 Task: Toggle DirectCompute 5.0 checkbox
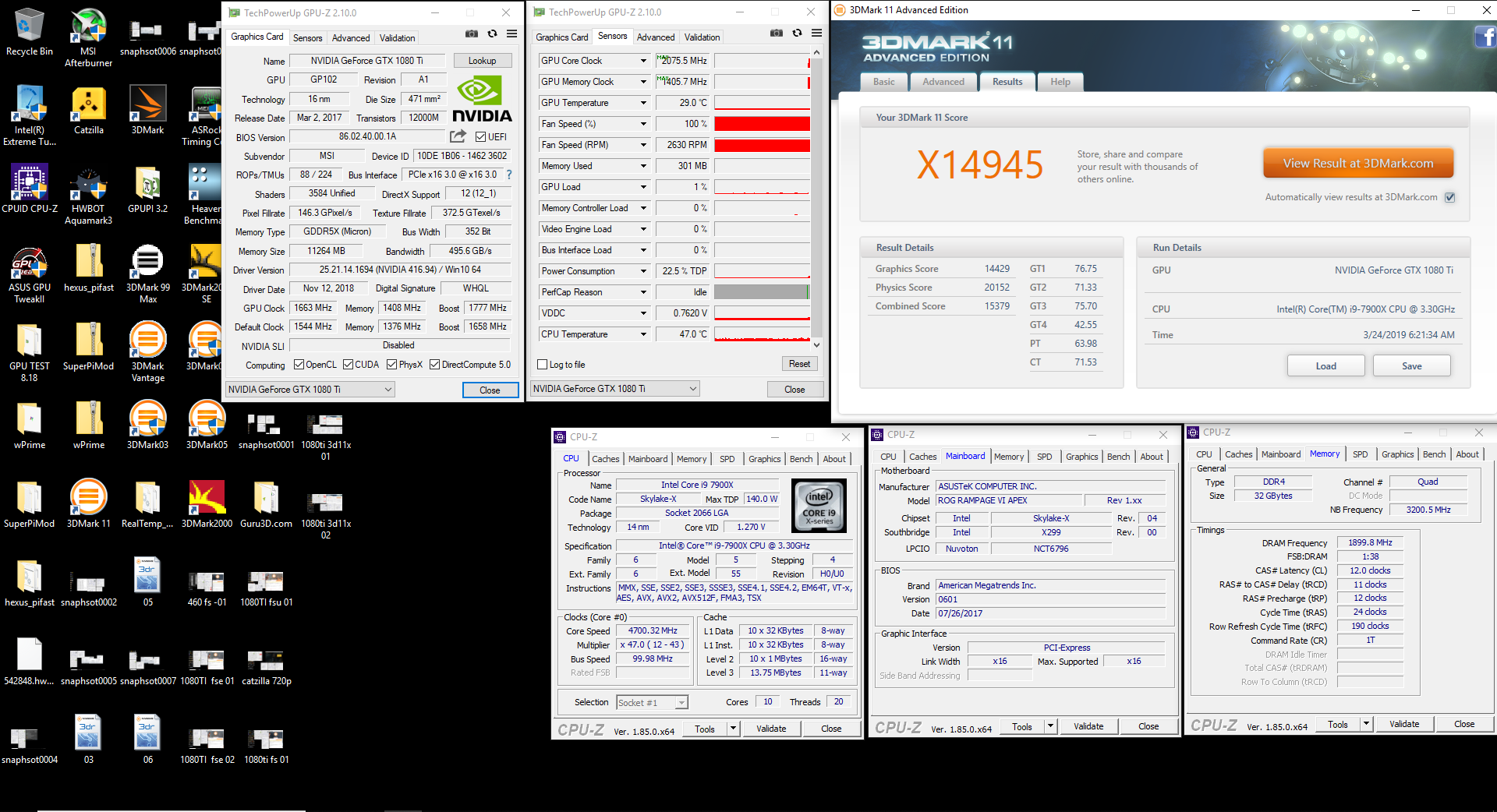(435, 365)
